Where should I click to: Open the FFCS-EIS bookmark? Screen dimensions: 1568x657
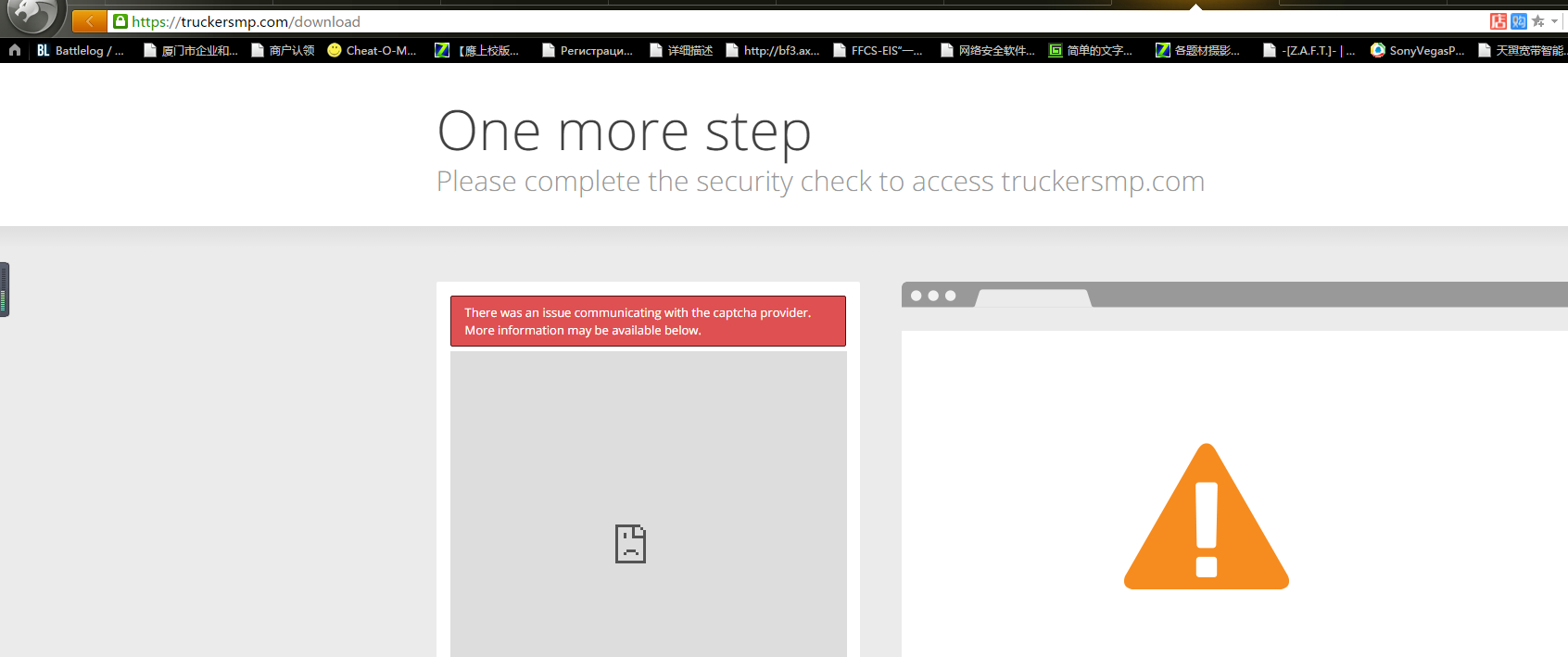click(x=878, y=50)
